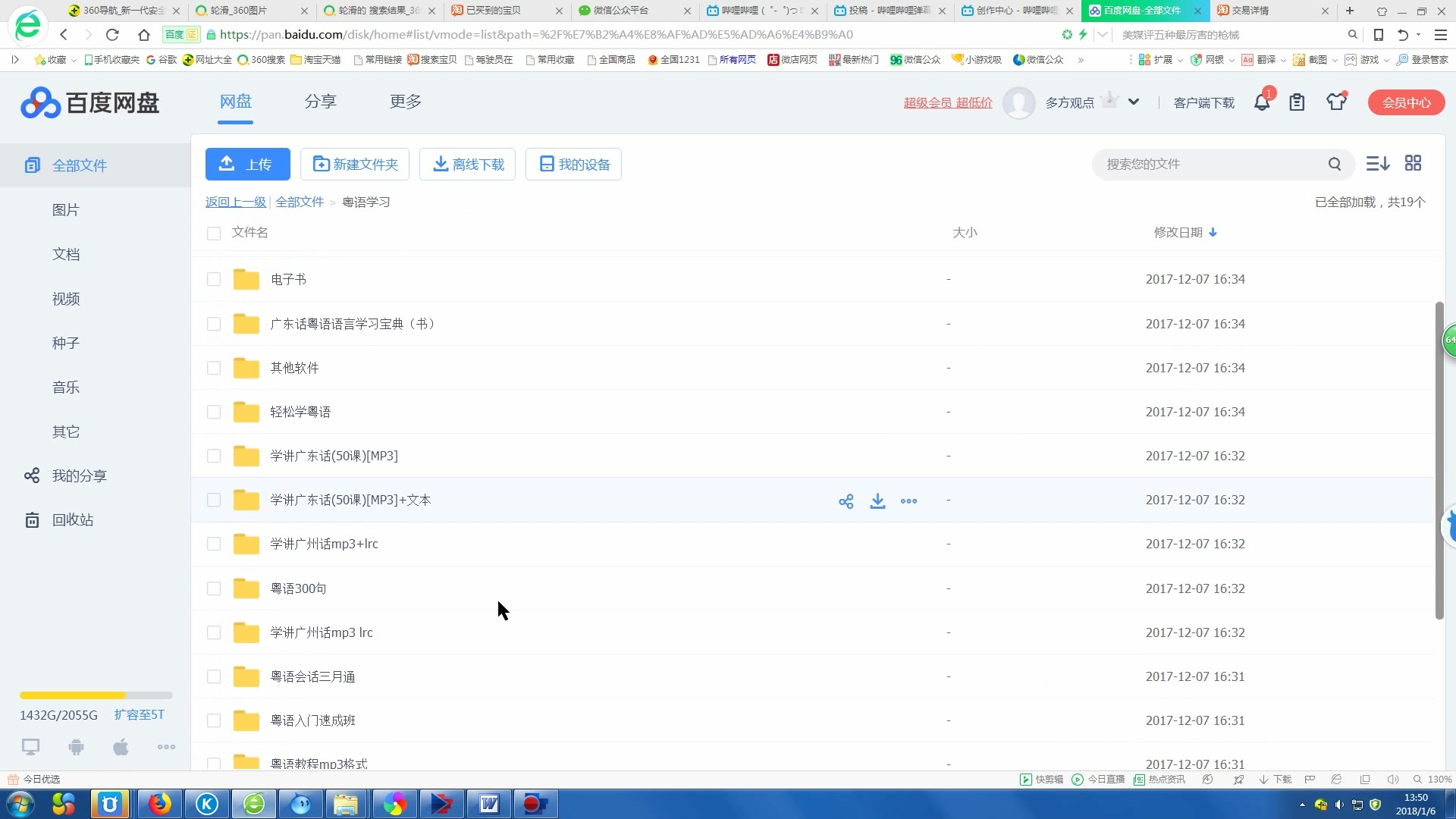Expand 收藏 bookmarks dropdown
Screen dimensions: 1456x819
pyautogui.click(x=74, y=60)
